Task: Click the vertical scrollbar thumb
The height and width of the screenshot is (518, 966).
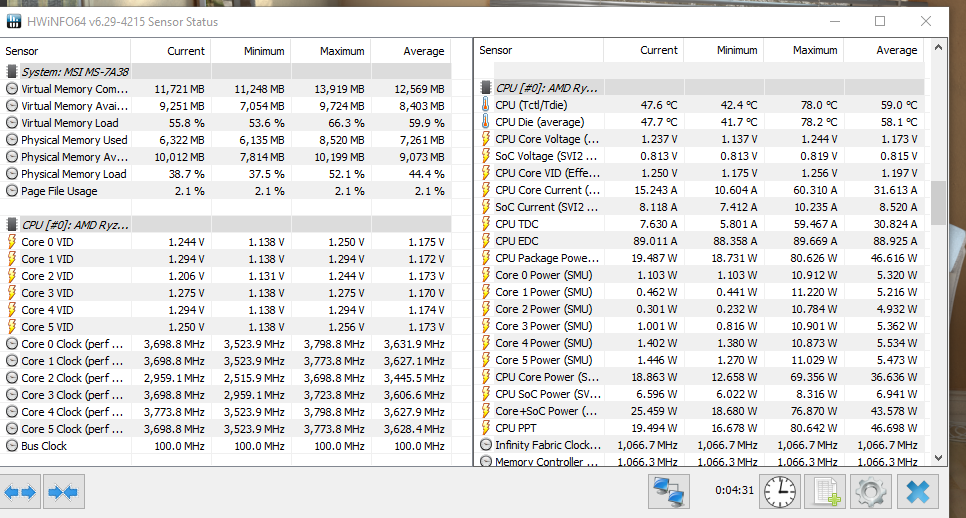Action: tap(938, 203)
